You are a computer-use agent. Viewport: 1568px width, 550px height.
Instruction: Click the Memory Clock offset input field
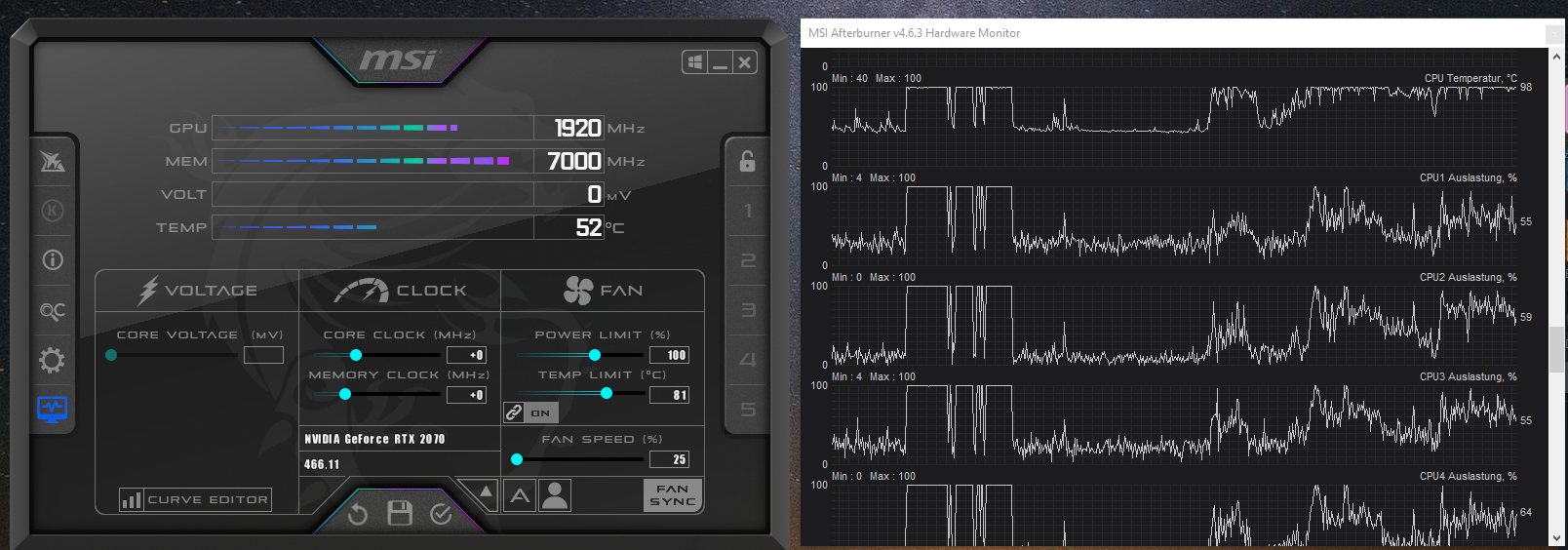(466, 395)
